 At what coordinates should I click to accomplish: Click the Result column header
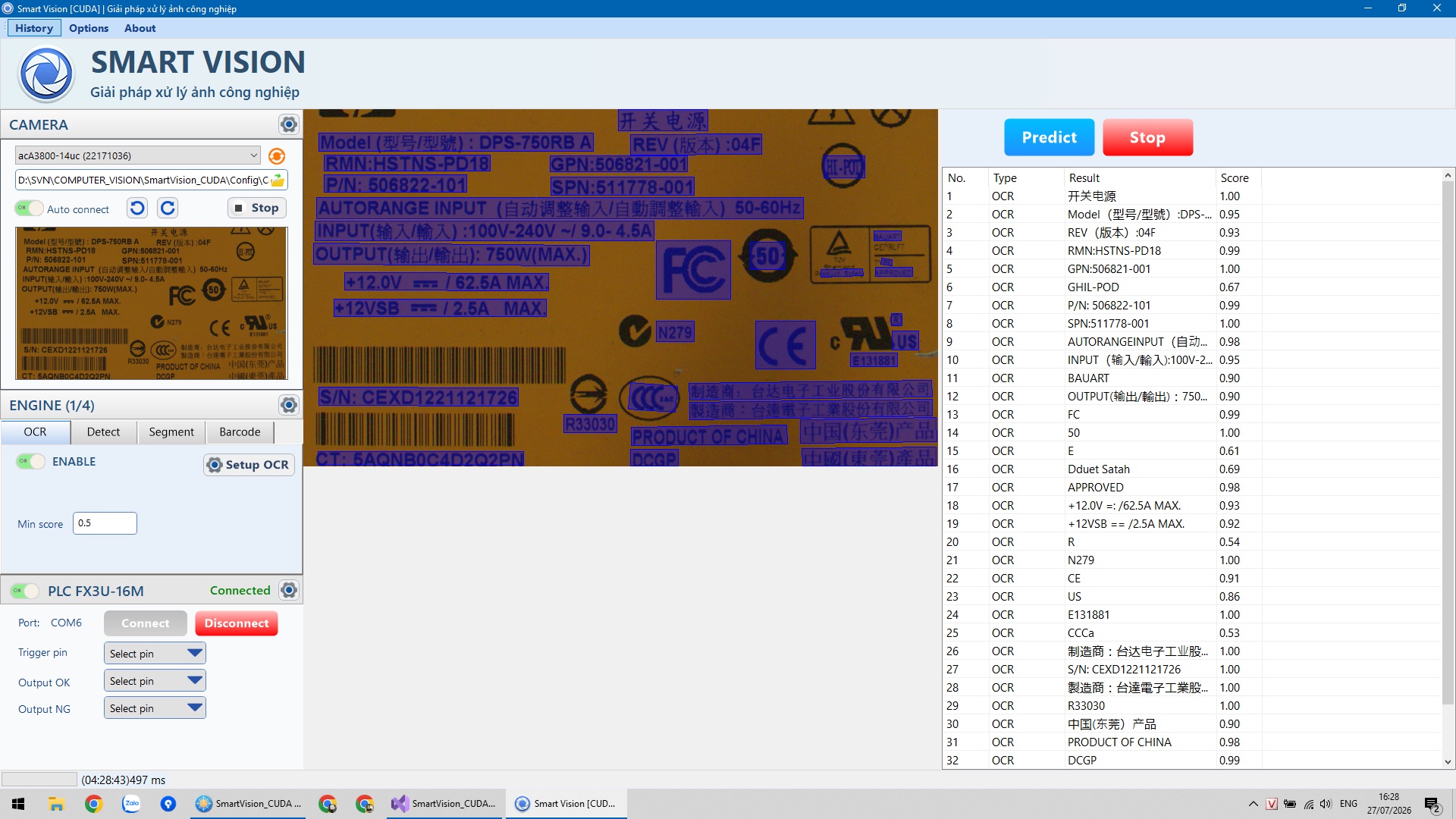1140,177
